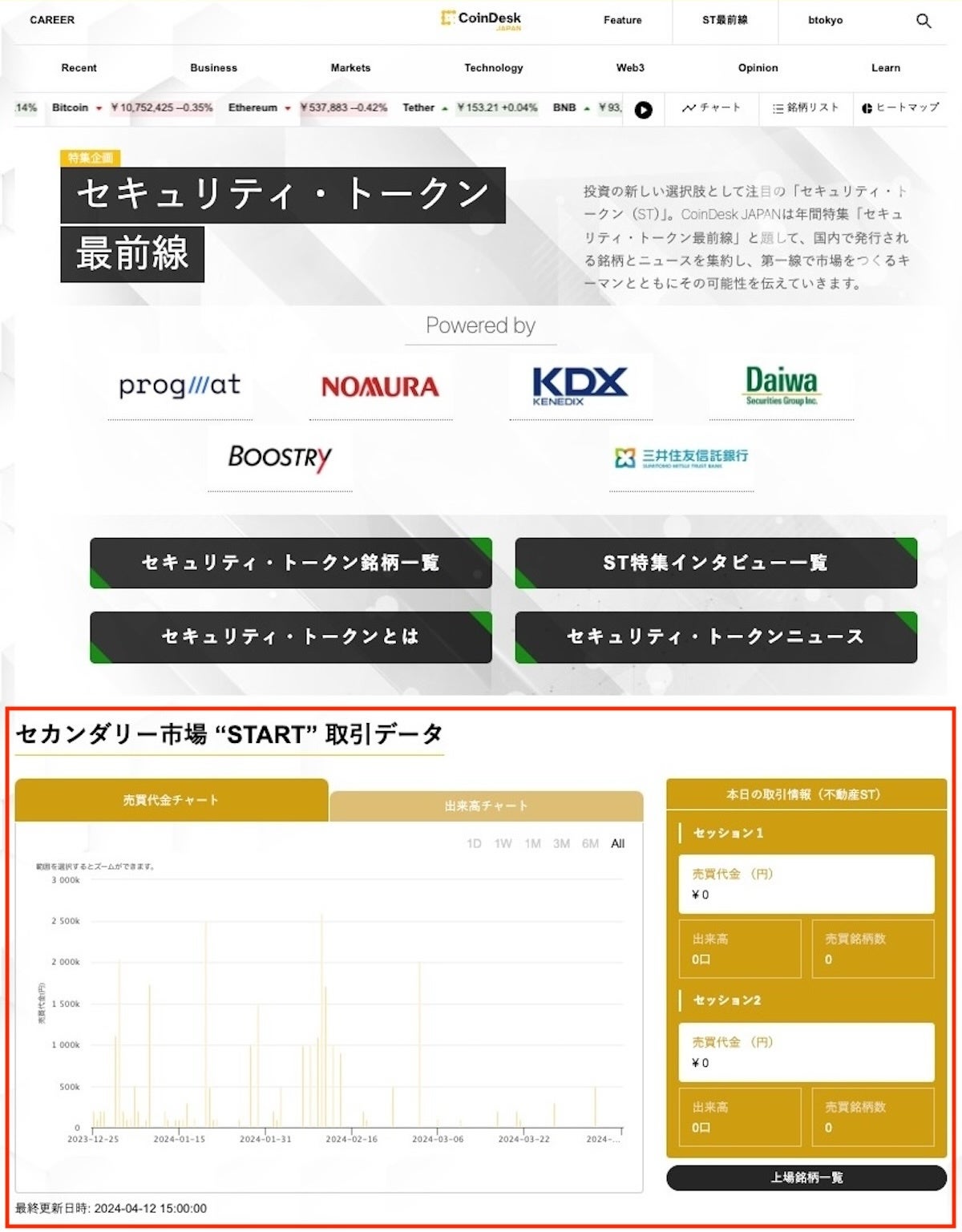Click the Progmat sponsor logo
The height and width of the screenshot is (1232, 962).
[x=180, y=386]
